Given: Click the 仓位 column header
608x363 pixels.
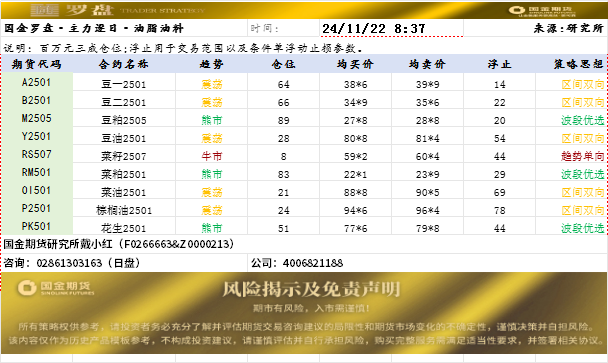Looking at the screenshot, I should [283, 64].
